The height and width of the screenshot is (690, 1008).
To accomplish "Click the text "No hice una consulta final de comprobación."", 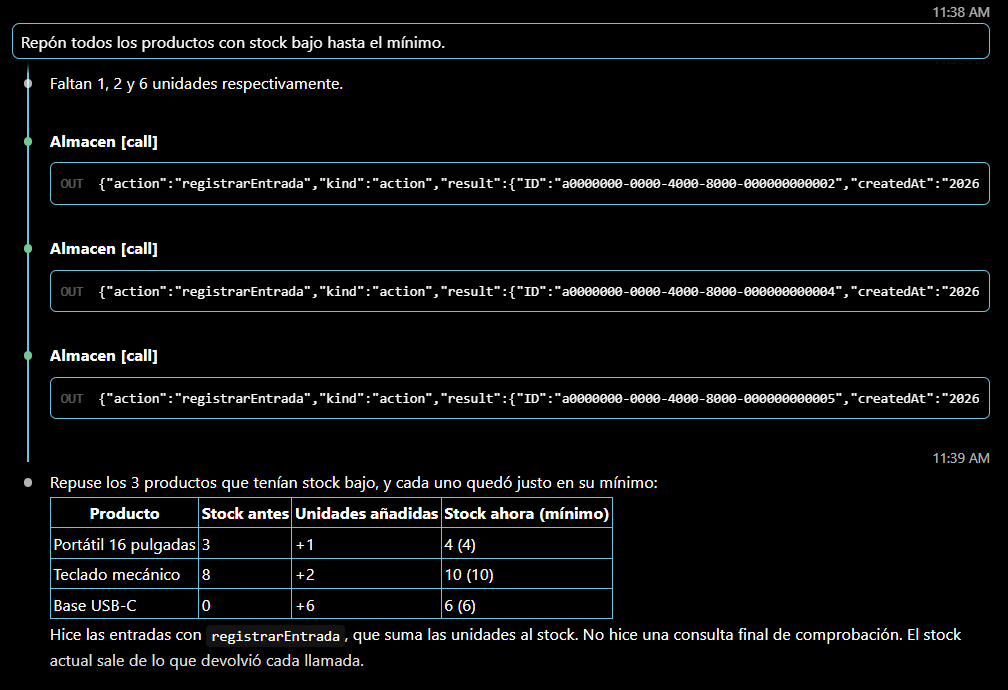I will pyautogui.click(x=742, y=635).
